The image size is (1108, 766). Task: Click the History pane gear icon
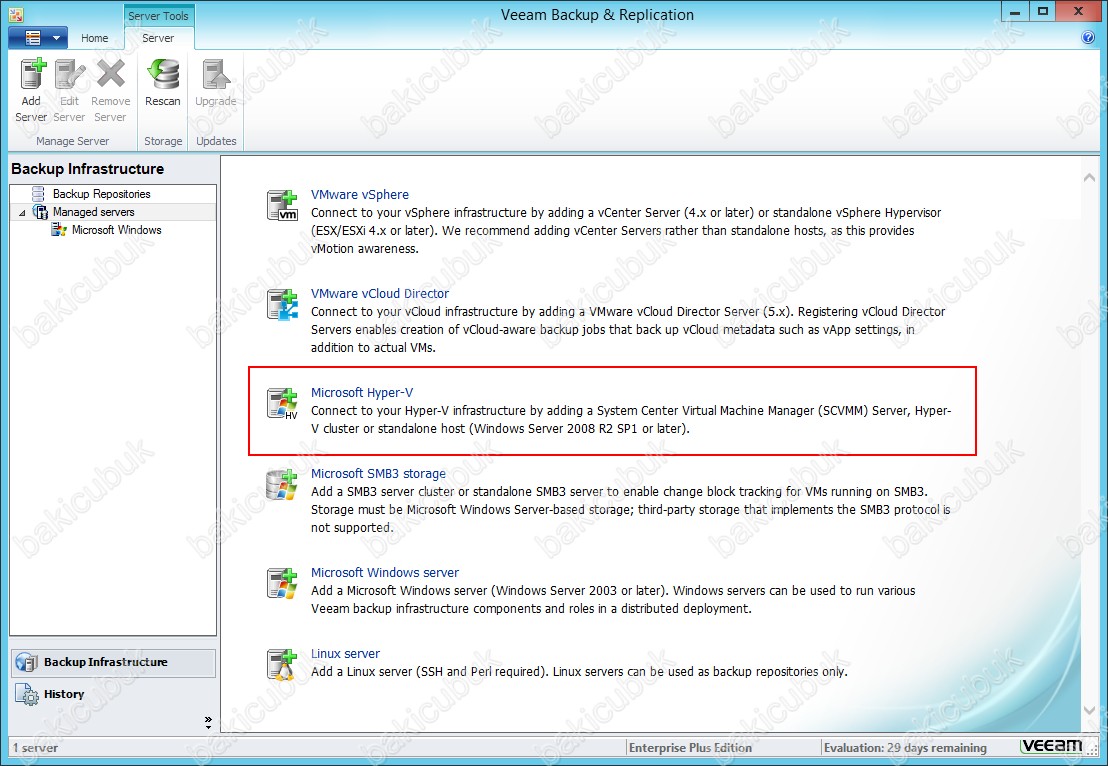point(27,695)
